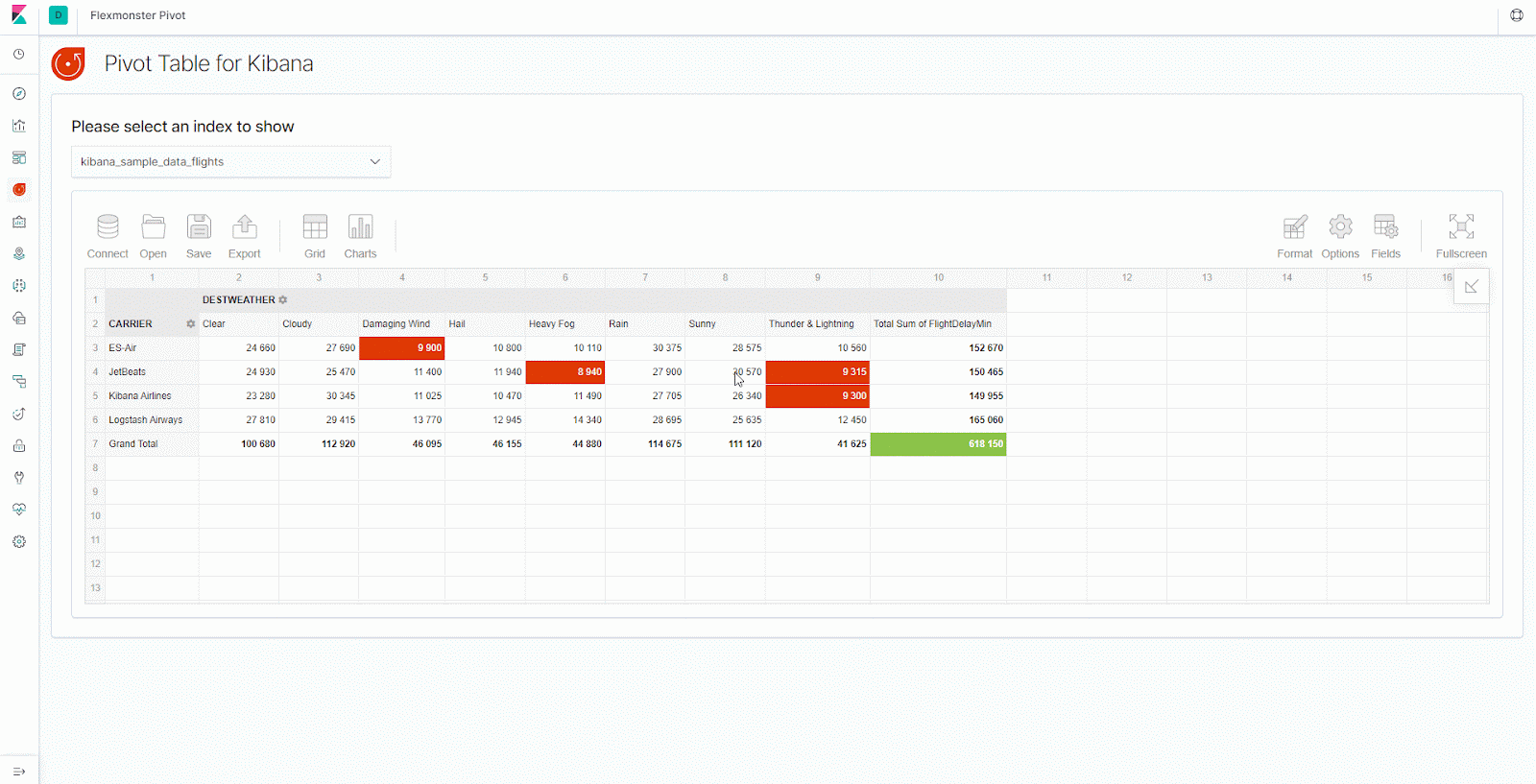The width and height of the screenshot is (1536, 784).
Task: Select the Damaging Wind column header
Action: [402, 324]
